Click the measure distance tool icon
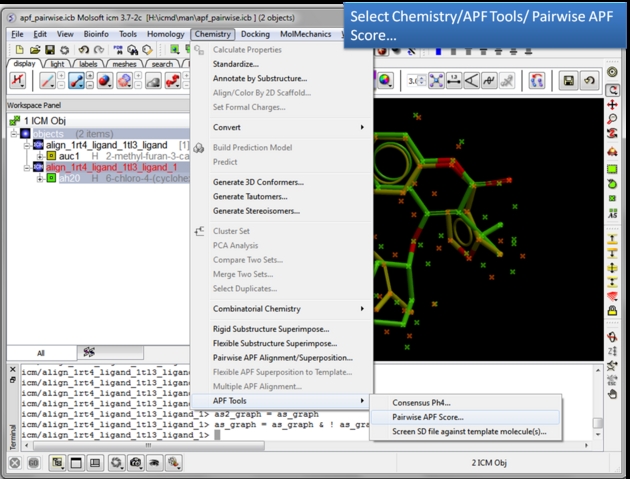 pyautogui.click(x=453, y=81)
